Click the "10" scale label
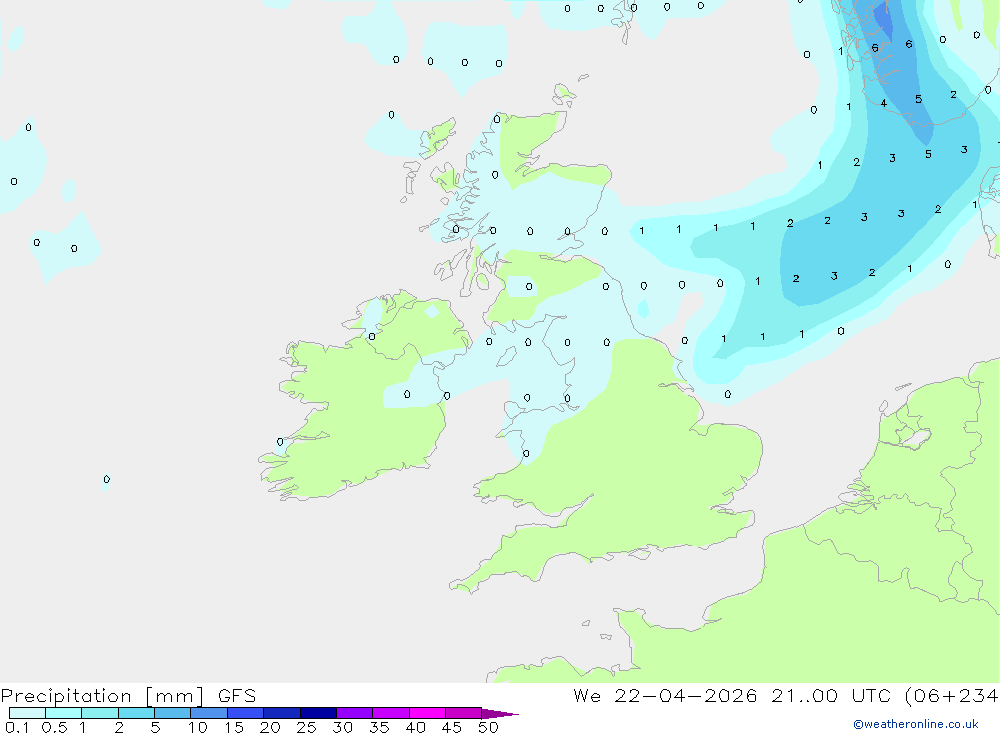Viewport: 1000px width, 733px height. point(198,727)
